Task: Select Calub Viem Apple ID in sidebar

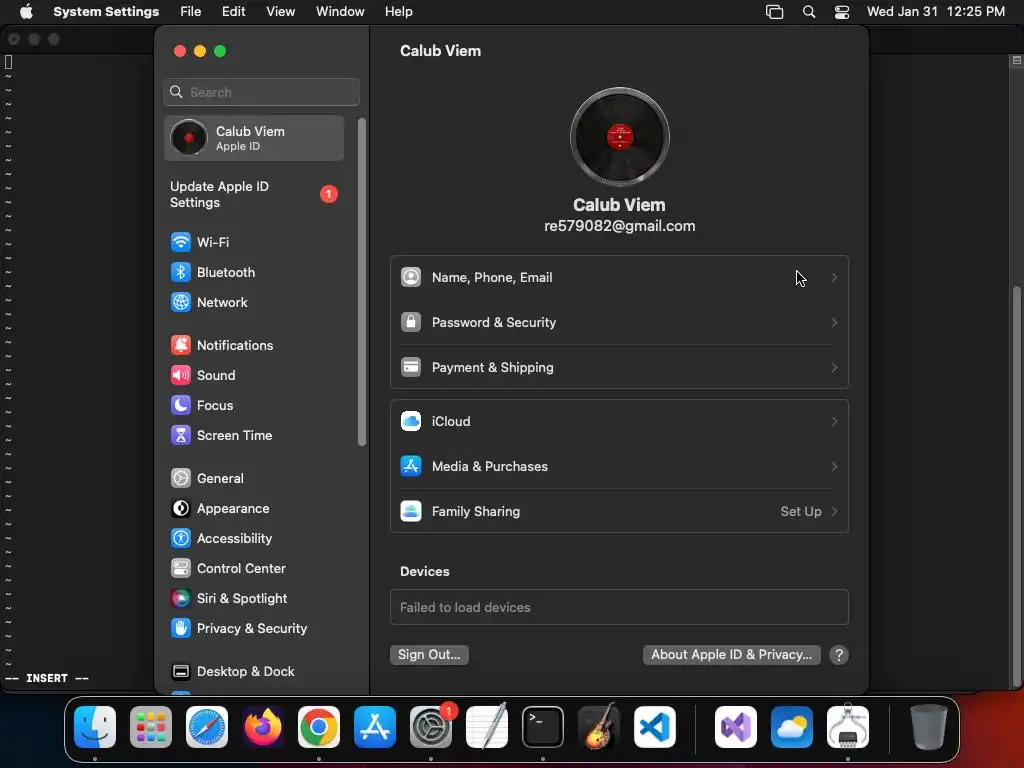Action: [255, 138]
